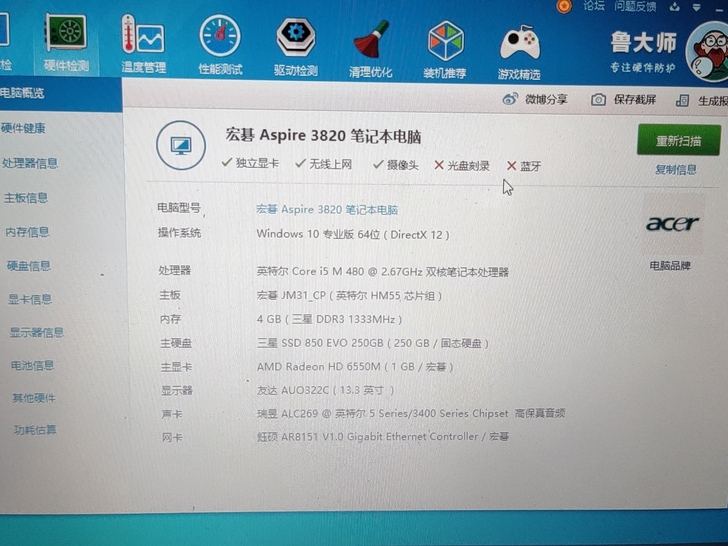Click the 宏碁 JM31_CP motherboard value
Image resolution: width=728 pixels, height=546 pixels.
tap(349, 295)
